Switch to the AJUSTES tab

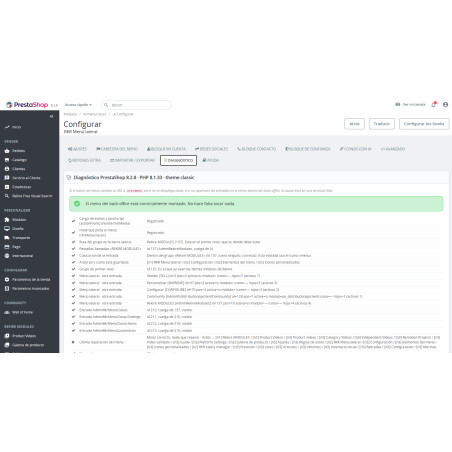tap(77, 149)
